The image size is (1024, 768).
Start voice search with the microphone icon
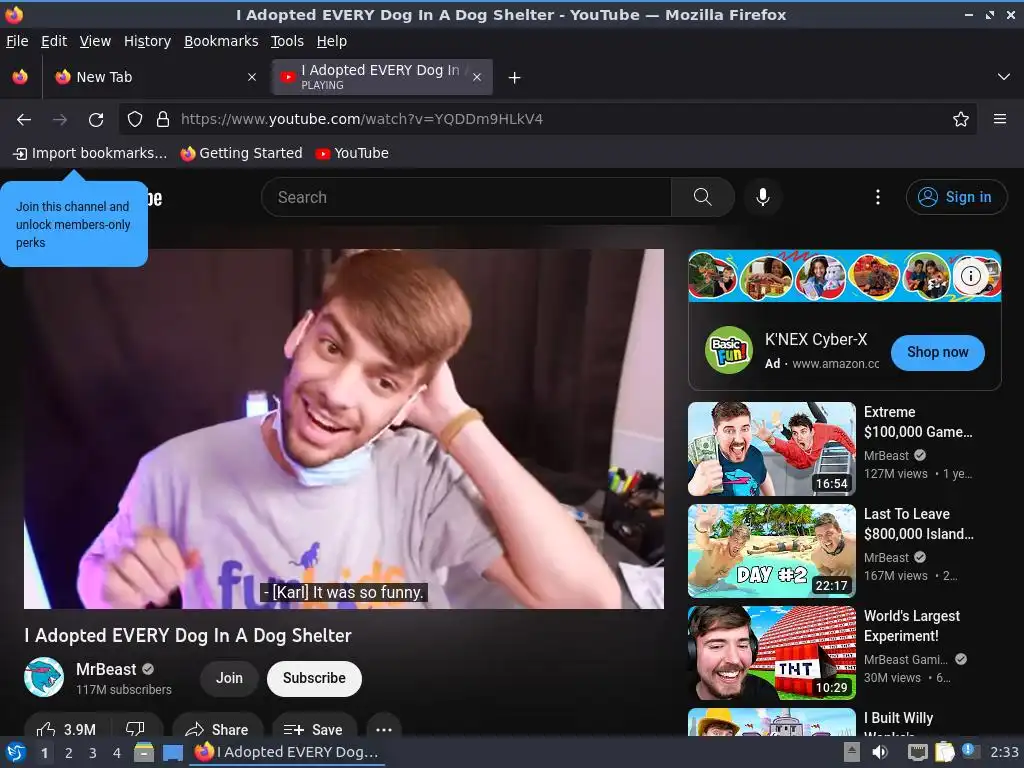click(762, 197)
